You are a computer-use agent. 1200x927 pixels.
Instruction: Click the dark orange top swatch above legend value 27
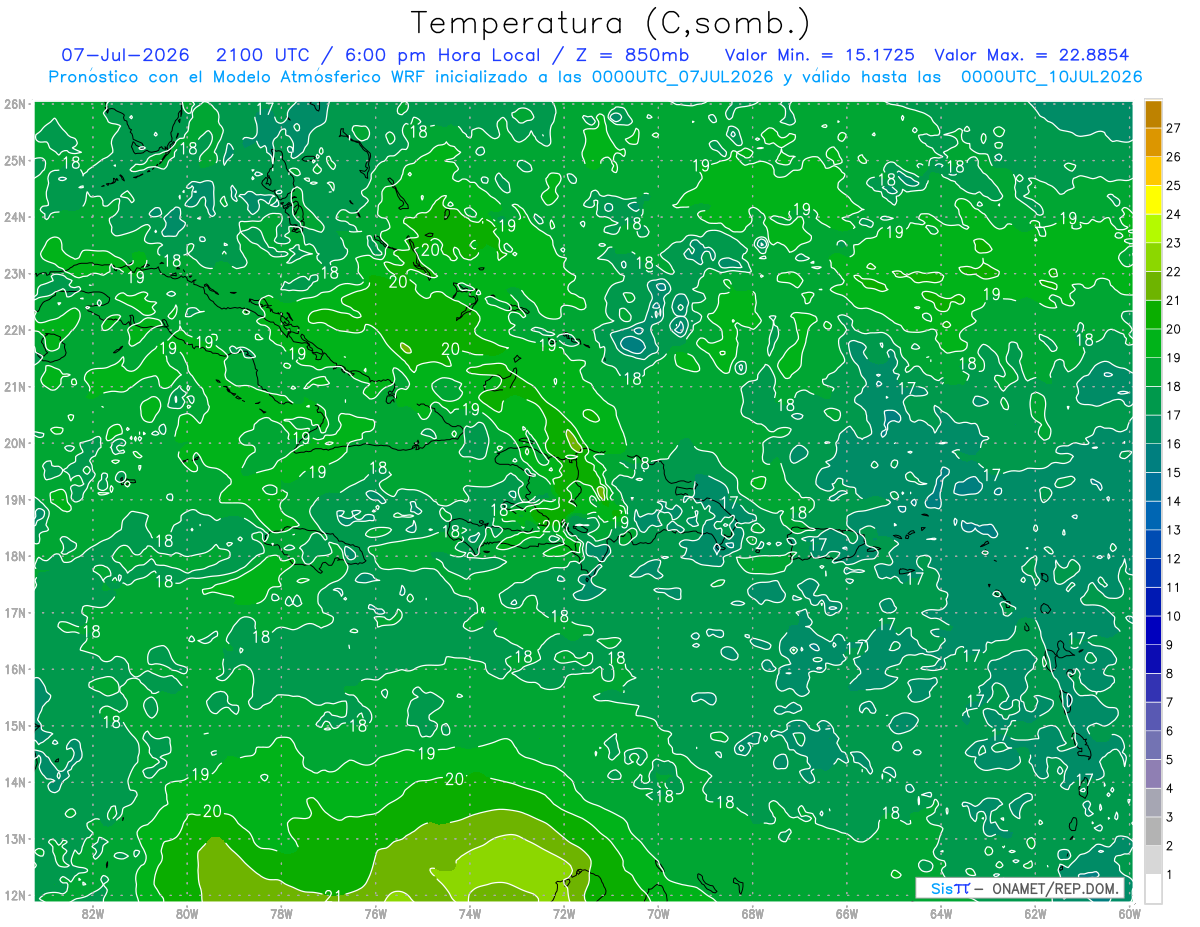1153,114
